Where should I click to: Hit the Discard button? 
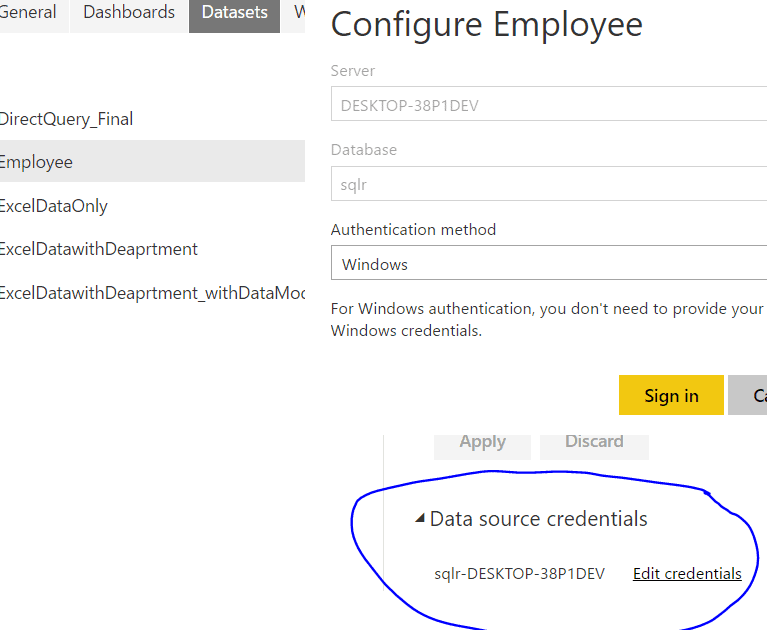[594, 442]
